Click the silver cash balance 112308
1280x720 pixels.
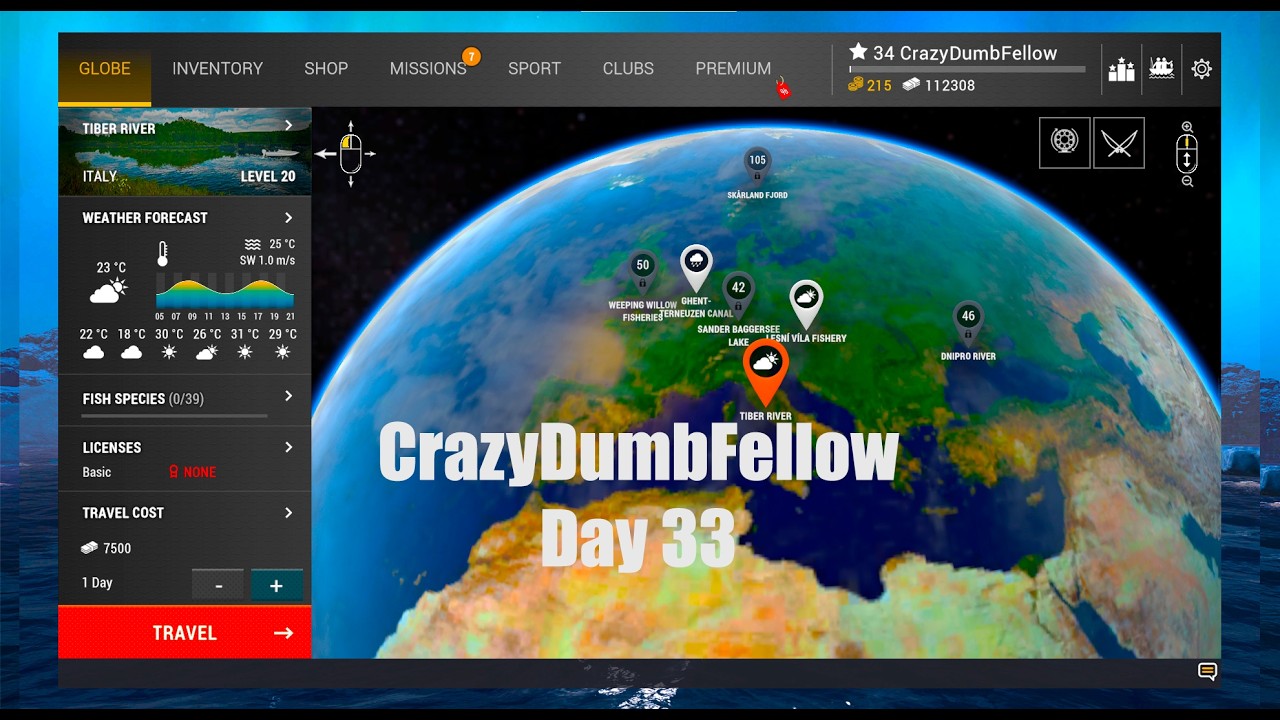pos(939,86)
